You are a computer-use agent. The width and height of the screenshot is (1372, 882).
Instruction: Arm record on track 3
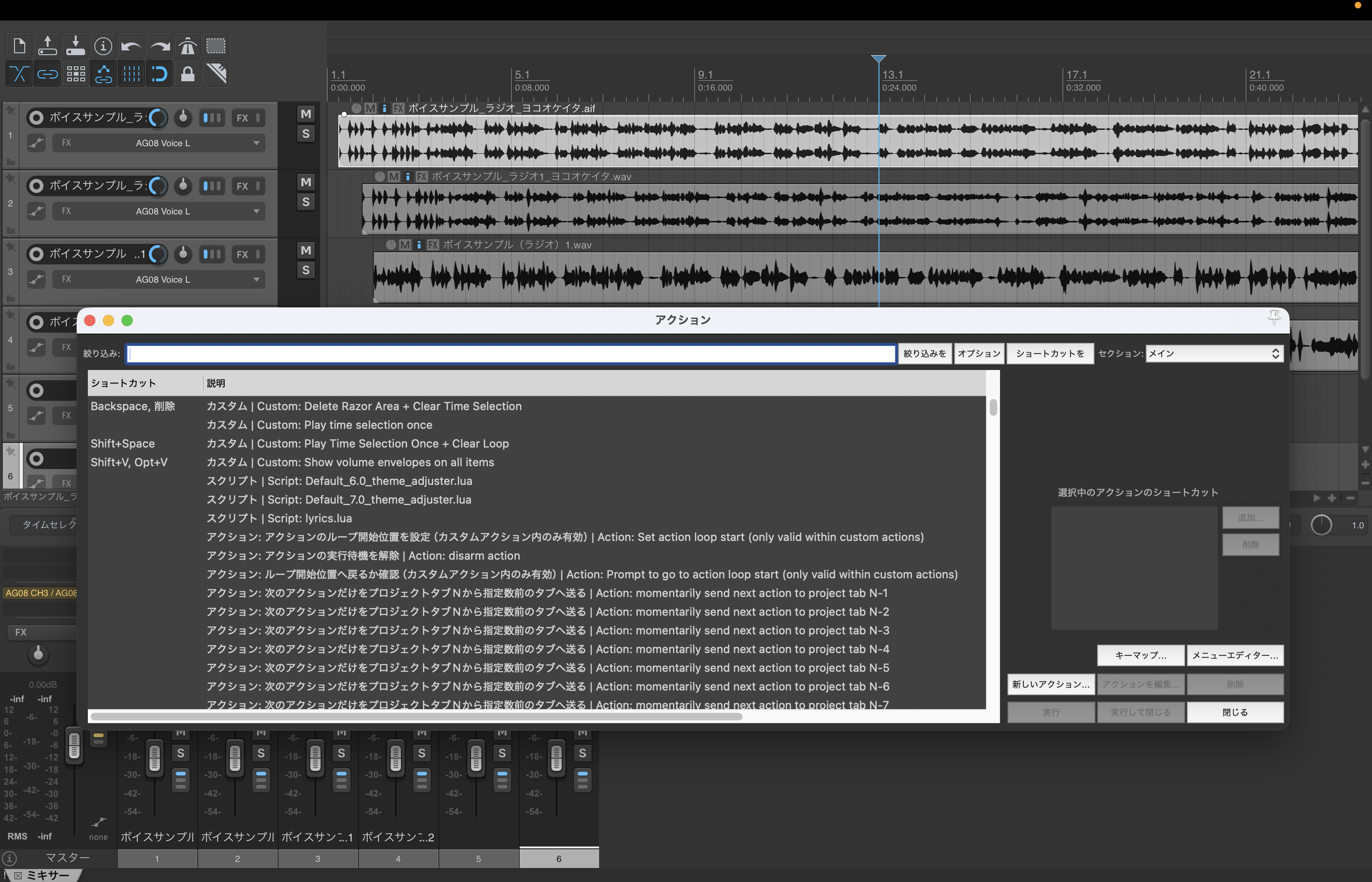click(x=36, y=254)
